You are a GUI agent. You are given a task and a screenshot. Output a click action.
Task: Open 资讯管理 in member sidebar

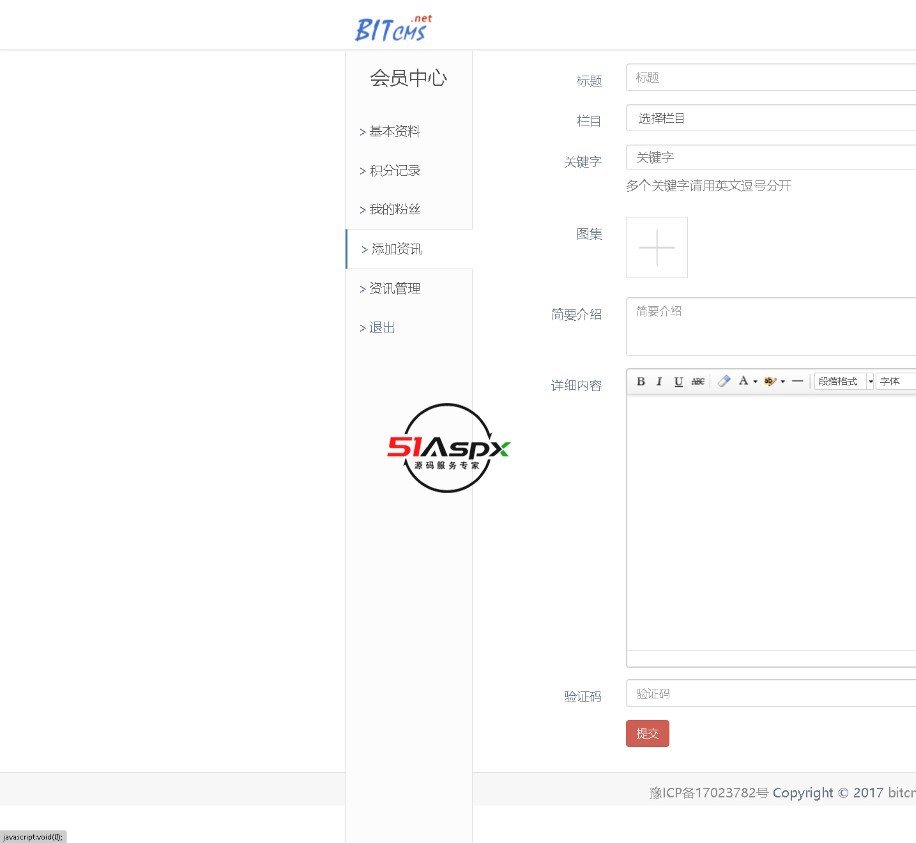394,289
